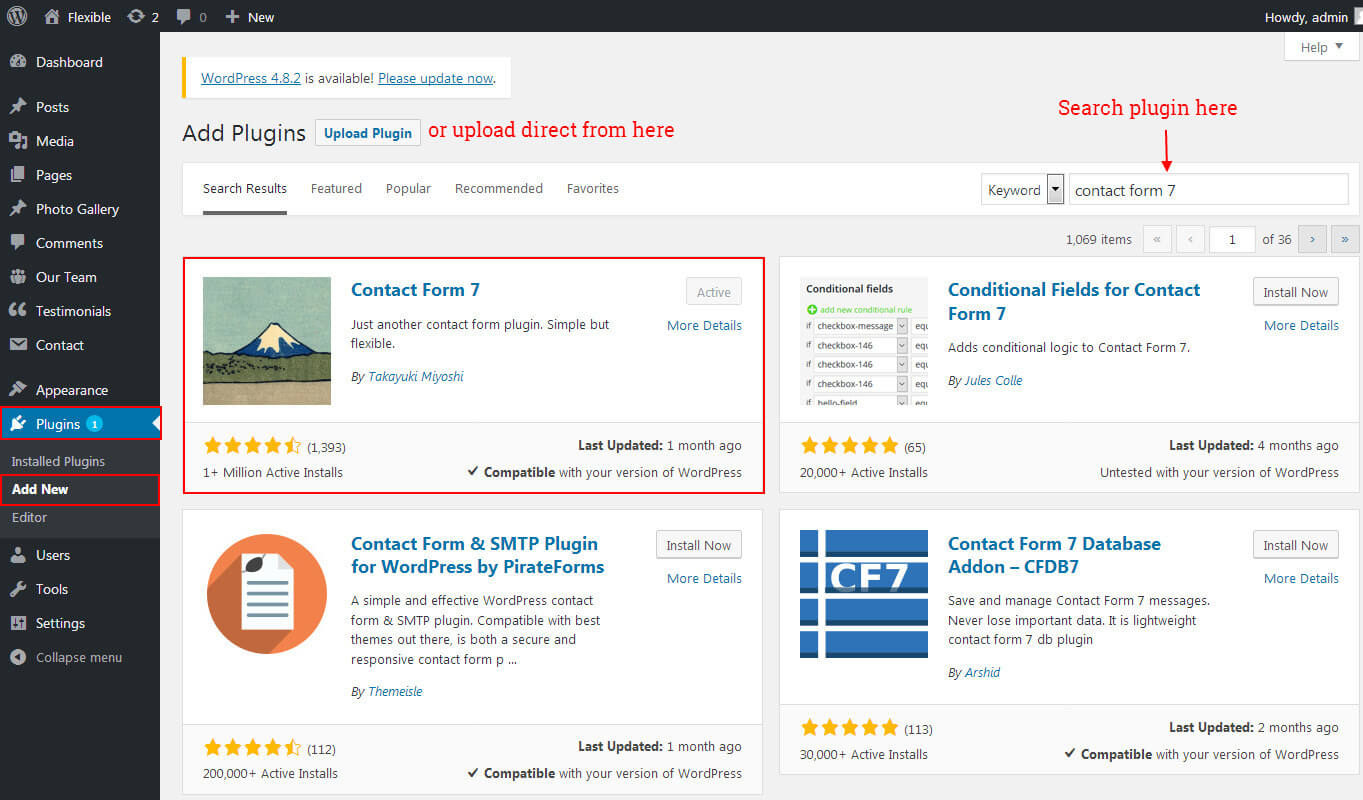1363x800 pixels.
Task: Open the comments bubble icon in admin bar
Action: pos(183,17)
